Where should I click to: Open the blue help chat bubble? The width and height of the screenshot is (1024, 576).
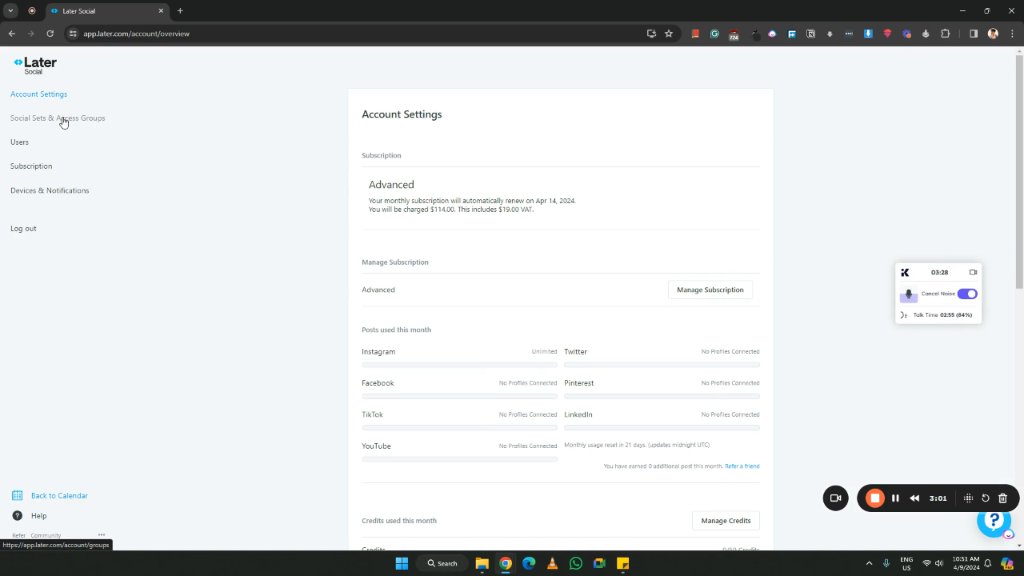click(994, 520)
